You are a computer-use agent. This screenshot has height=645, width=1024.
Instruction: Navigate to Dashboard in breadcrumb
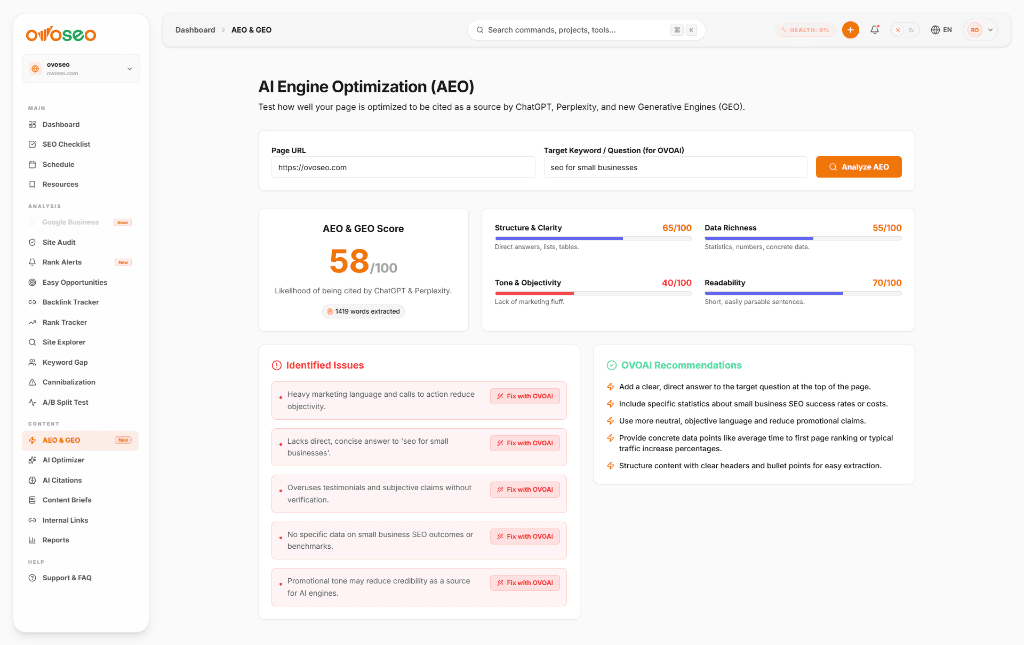[195, 30]
